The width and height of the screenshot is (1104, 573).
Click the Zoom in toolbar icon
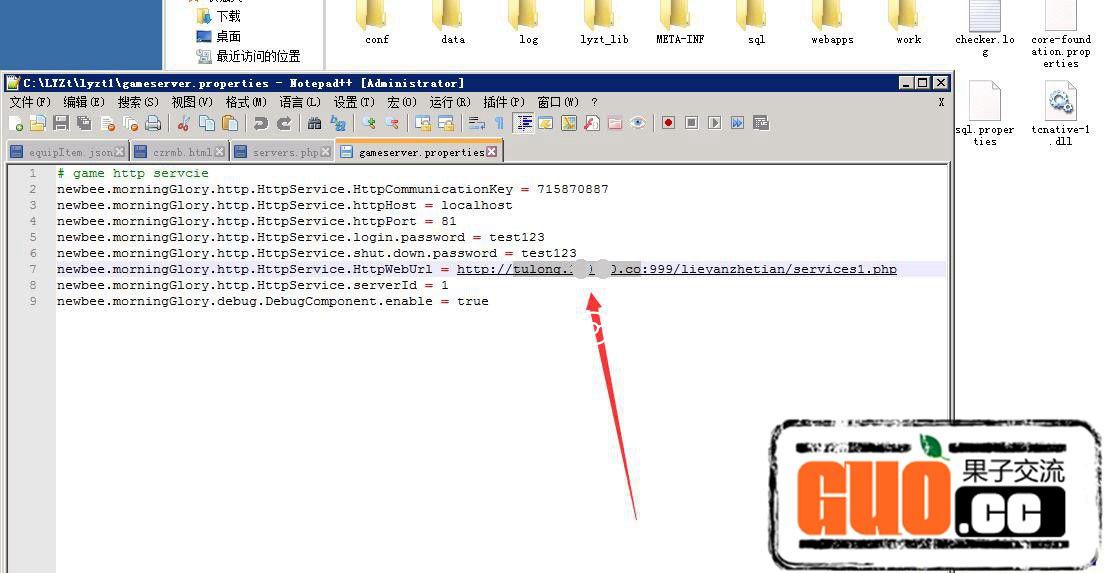coord(369,123)
